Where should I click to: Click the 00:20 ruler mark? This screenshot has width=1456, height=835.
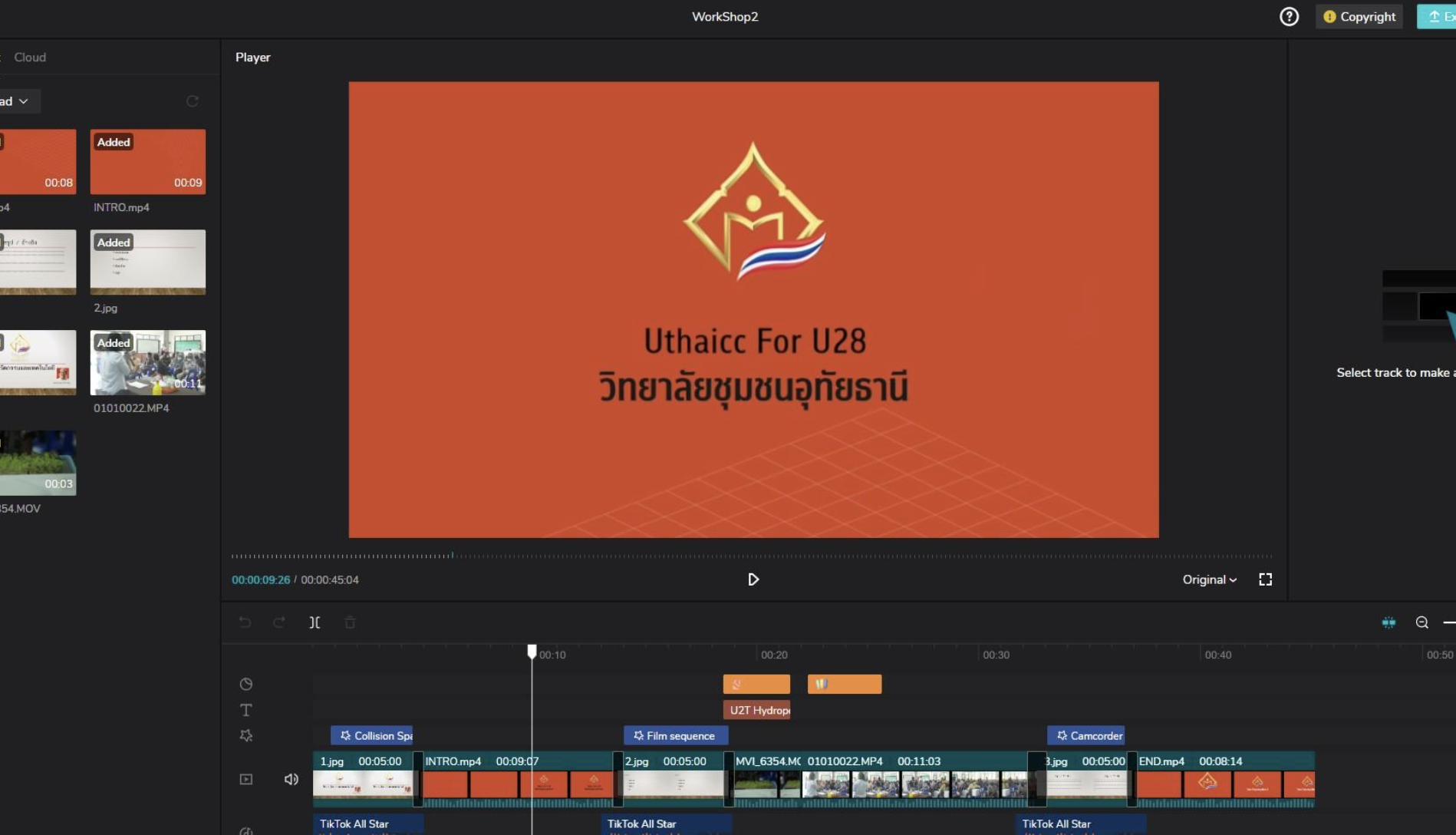click(x=773, y=655)
